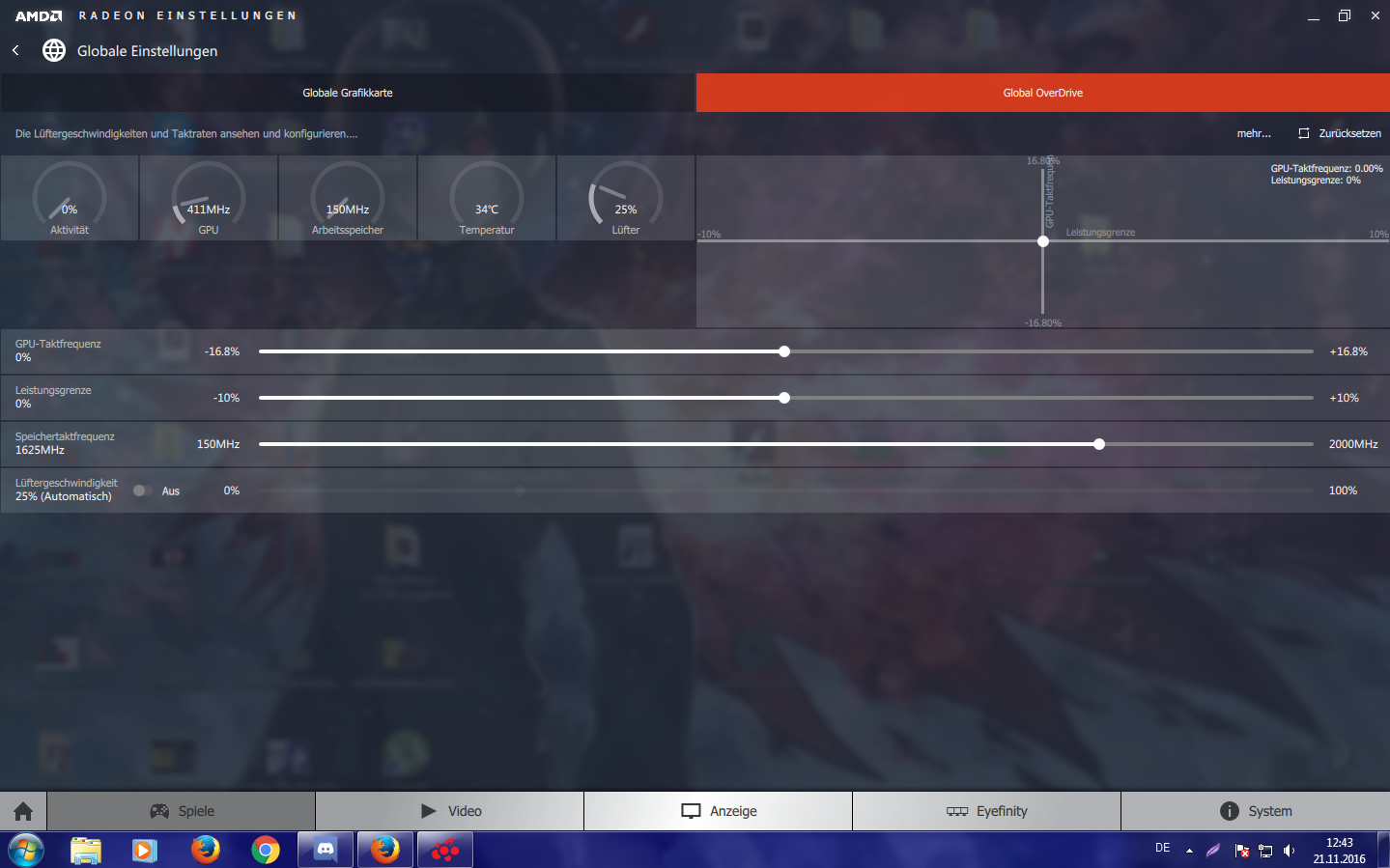
Task: Open the Spiele section
Action: (x=182, y=811)
